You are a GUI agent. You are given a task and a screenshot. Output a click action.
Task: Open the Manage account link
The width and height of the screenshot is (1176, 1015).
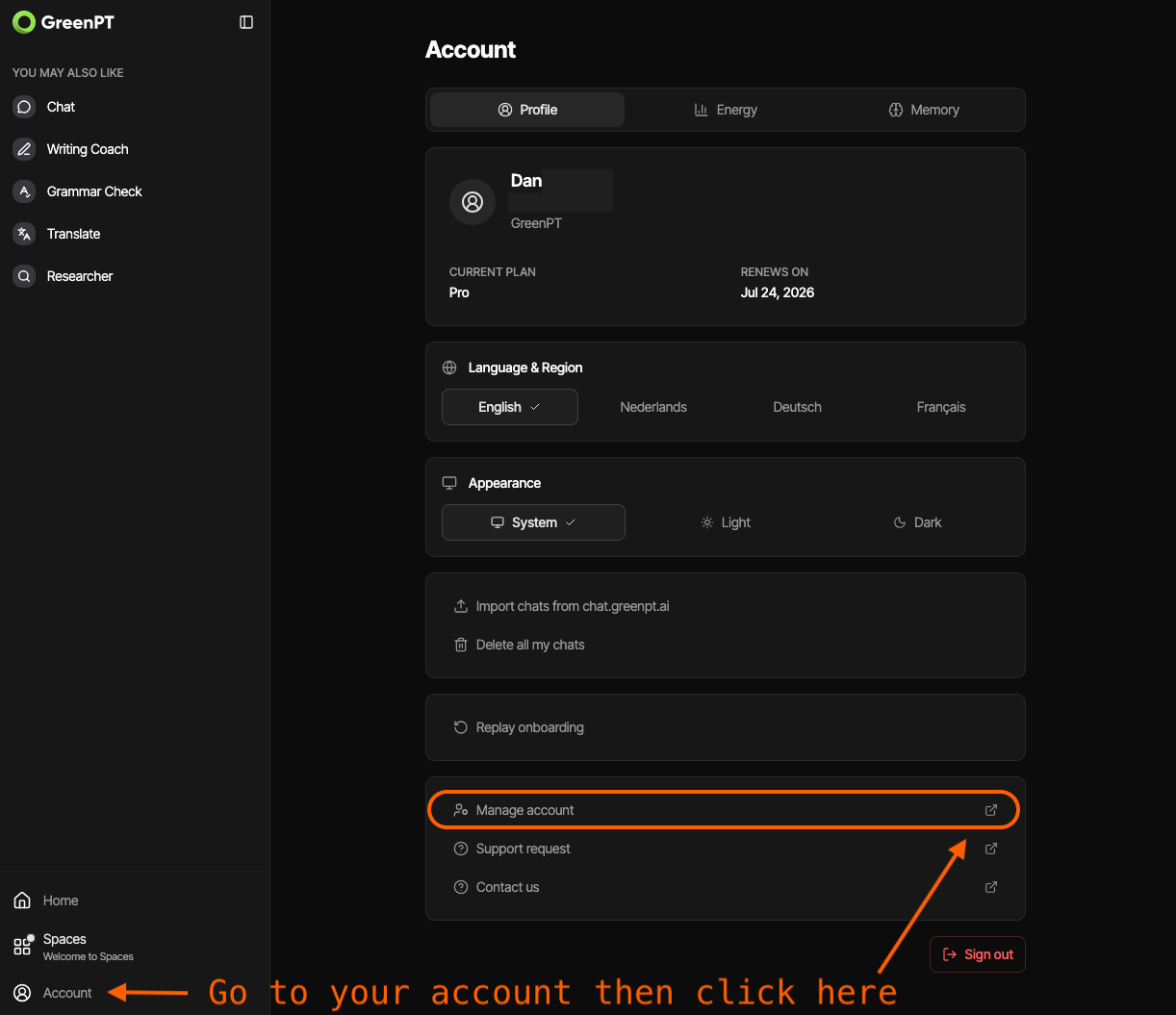(x=726, y=810)
